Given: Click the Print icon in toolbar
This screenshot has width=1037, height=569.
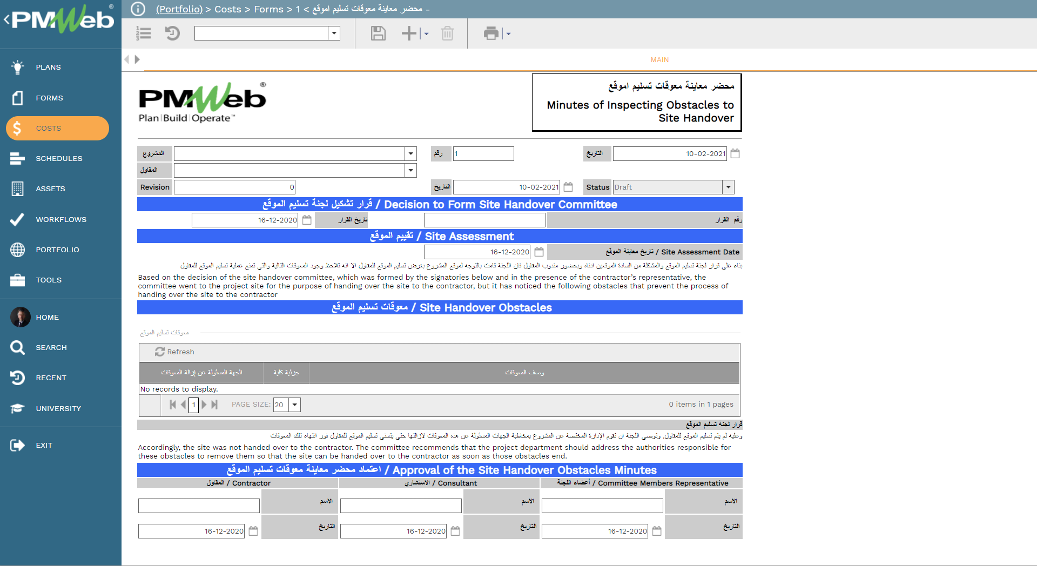Looking at the screenshot, I should 491,34.
